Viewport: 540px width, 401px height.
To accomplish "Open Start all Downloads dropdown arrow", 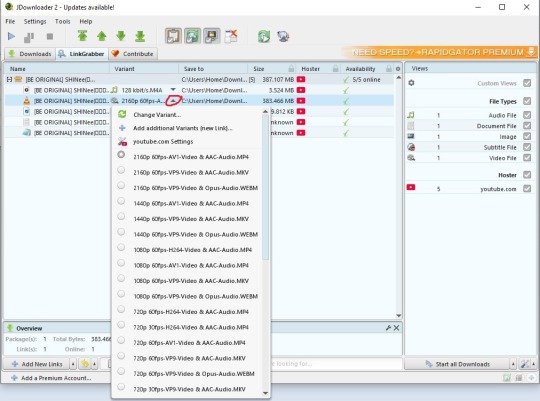I will click(513, 364).
